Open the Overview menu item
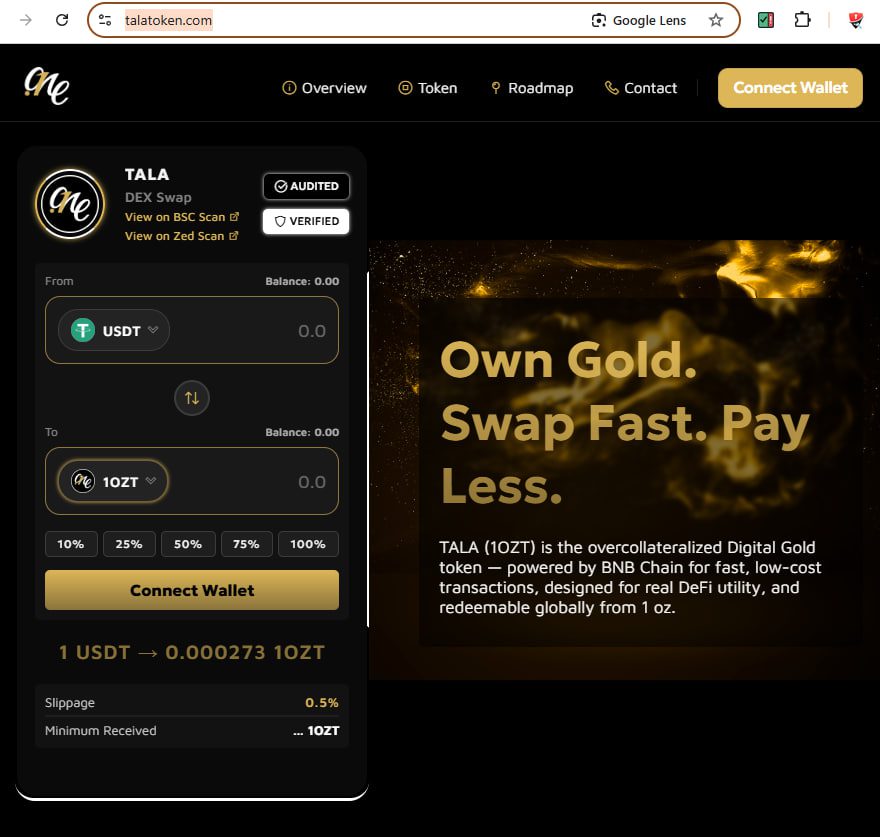Screen dimensions: 880x837 [x=324, y=88]
